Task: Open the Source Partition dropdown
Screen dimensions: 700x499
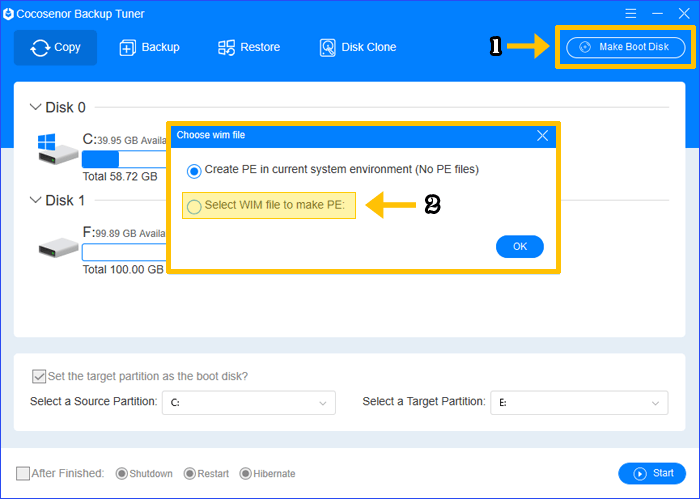Action: (249, 403)
